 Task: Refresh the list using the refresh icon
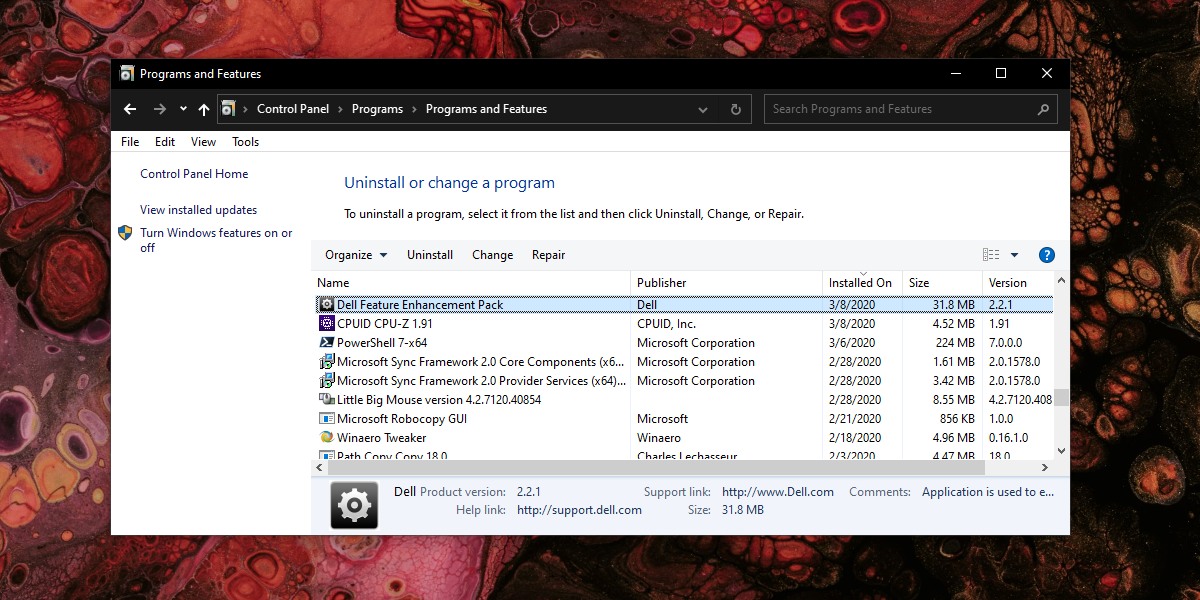[735, 109]
